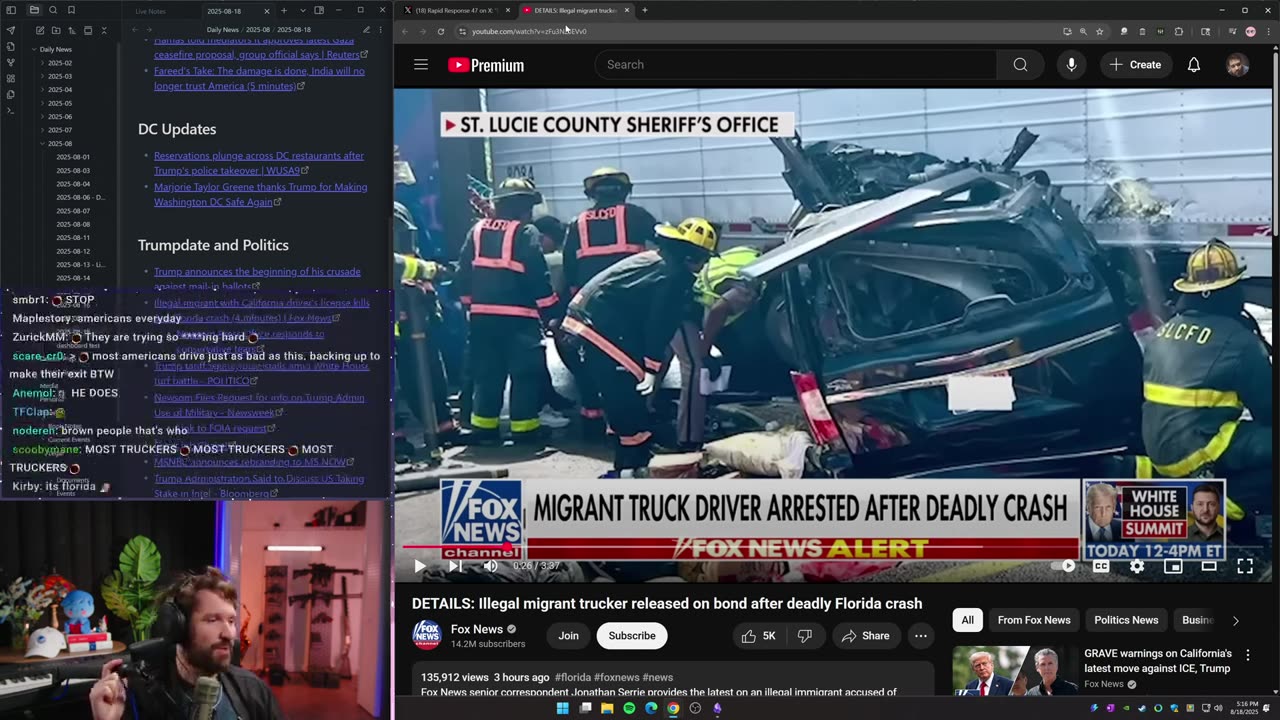Click the YouTube search box
Screen dimensions: 1280x720
(796, 65)
